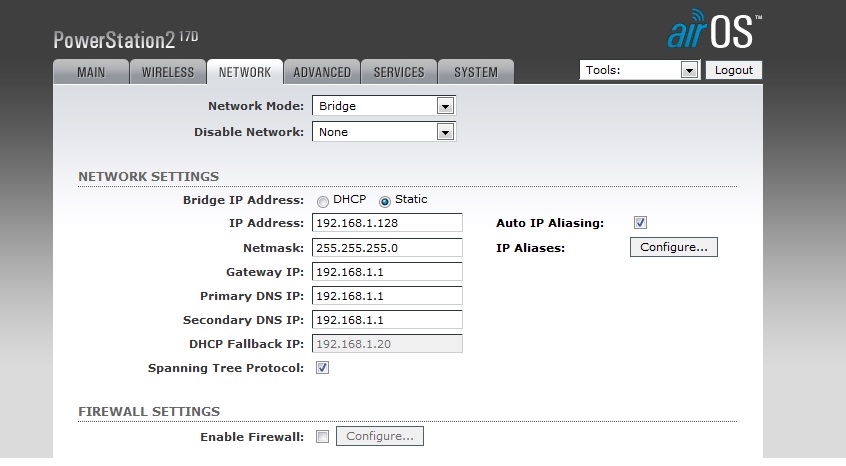Expand the Network Mode dropdown
Screen dimensions: 846x466
tap(384, 106)
